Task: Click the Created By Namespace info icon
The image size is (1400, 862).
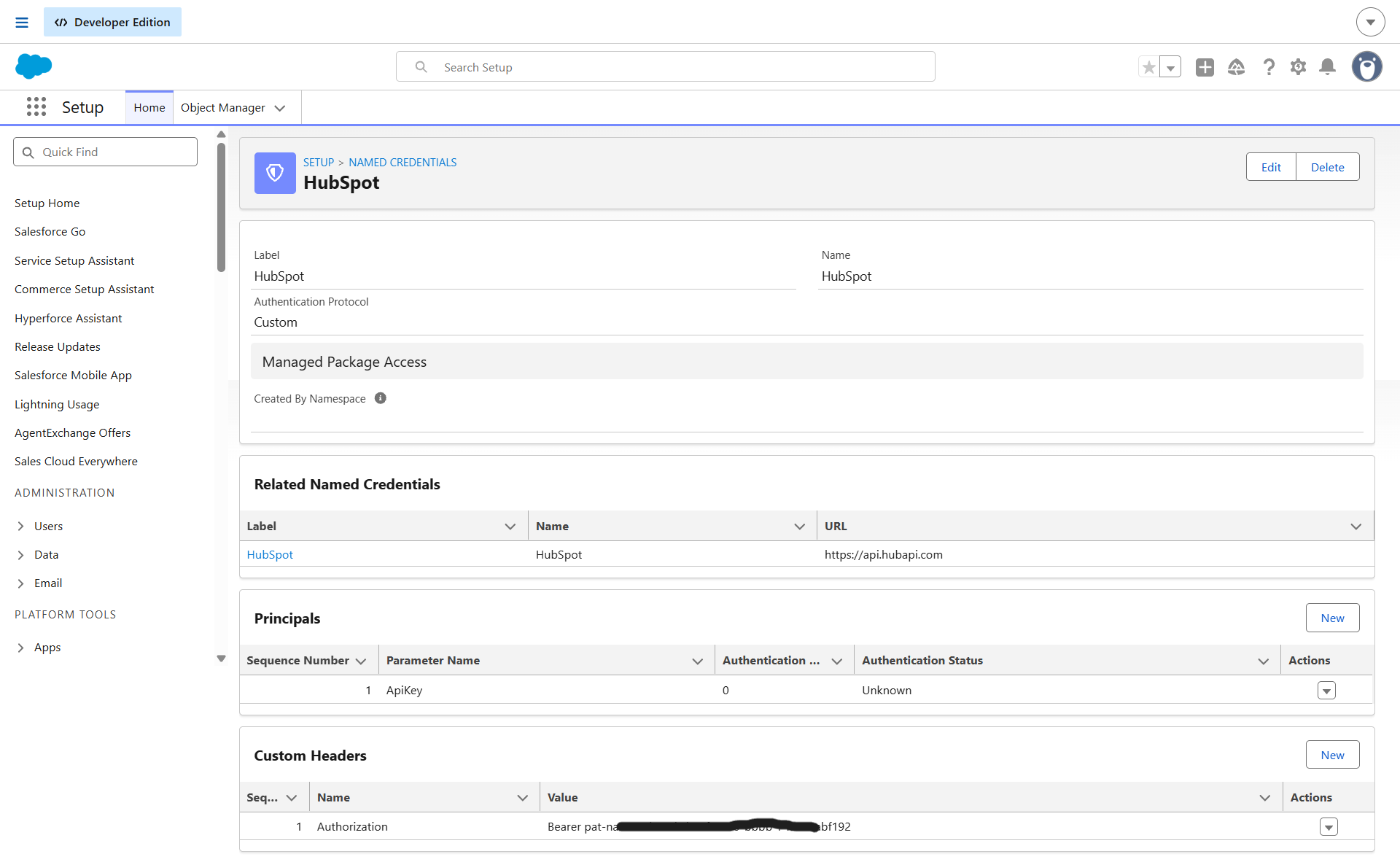Action: coord(381,398)
